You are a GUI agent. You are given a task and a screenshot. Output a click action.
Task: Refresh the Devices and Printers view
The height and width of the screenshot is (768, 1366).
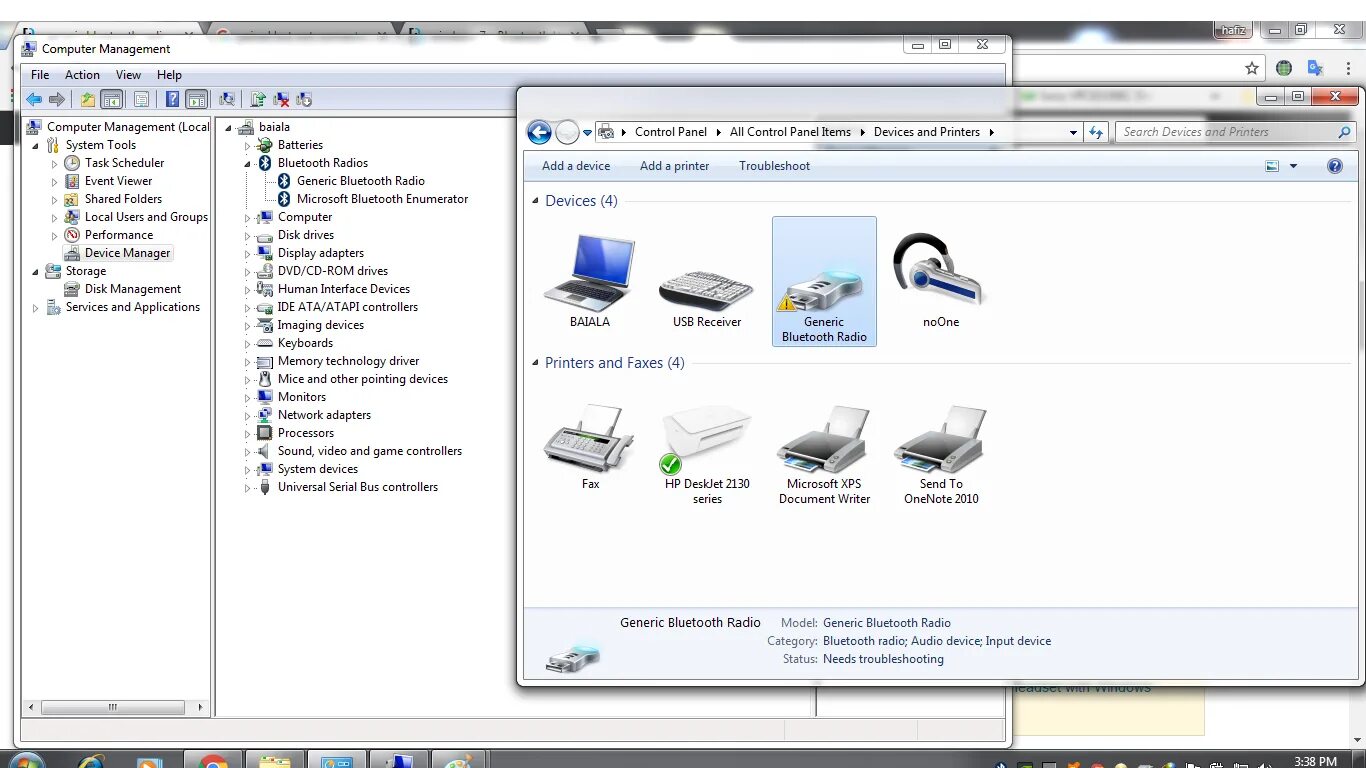[1096, 132]
